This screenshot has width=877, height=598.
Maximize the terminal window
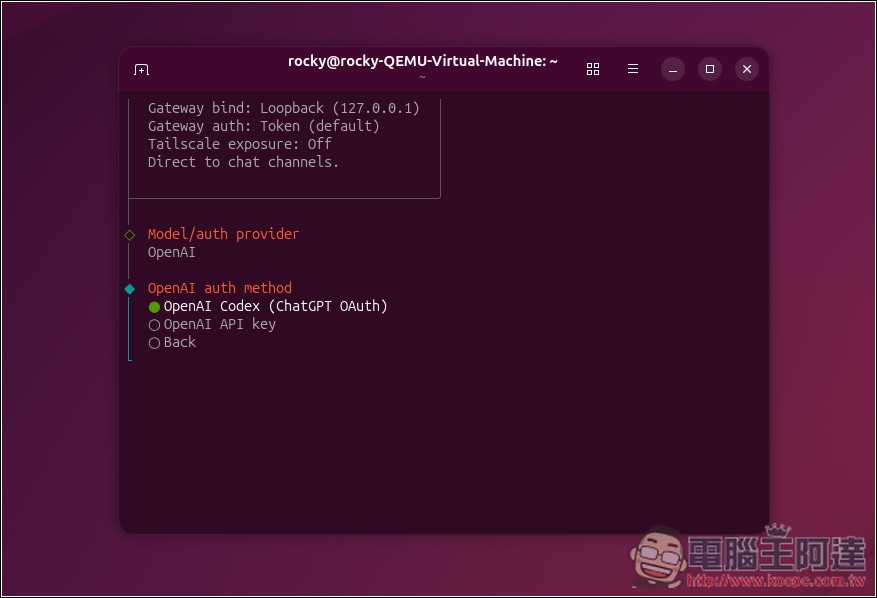point(710,69)
